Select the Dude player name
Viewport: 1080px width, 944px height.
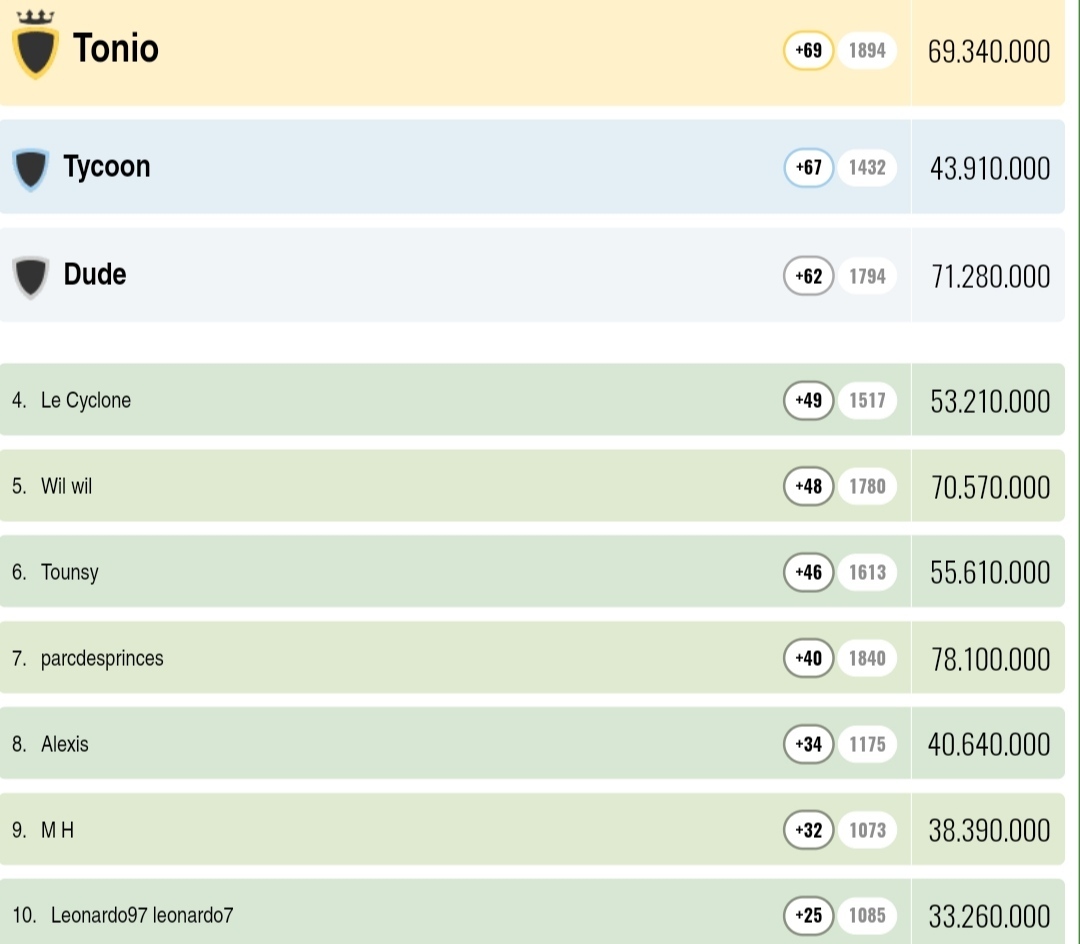95,274
